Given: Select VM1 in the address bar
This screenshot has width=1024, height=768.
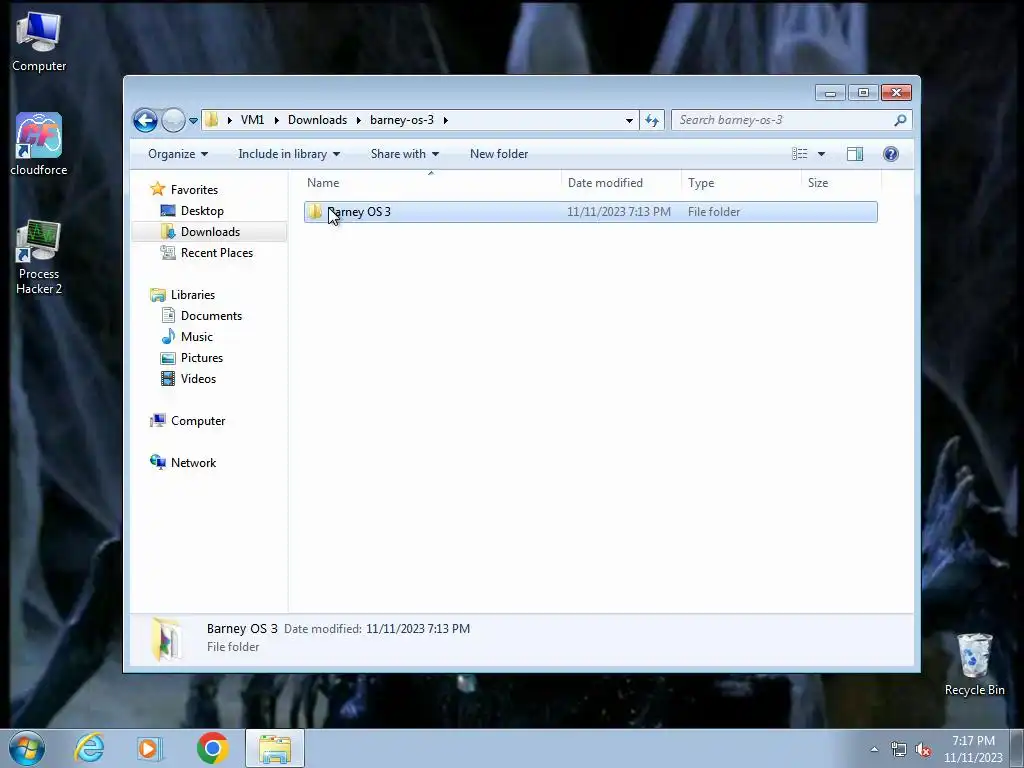Looking at the screenshot, I should 252,120.
